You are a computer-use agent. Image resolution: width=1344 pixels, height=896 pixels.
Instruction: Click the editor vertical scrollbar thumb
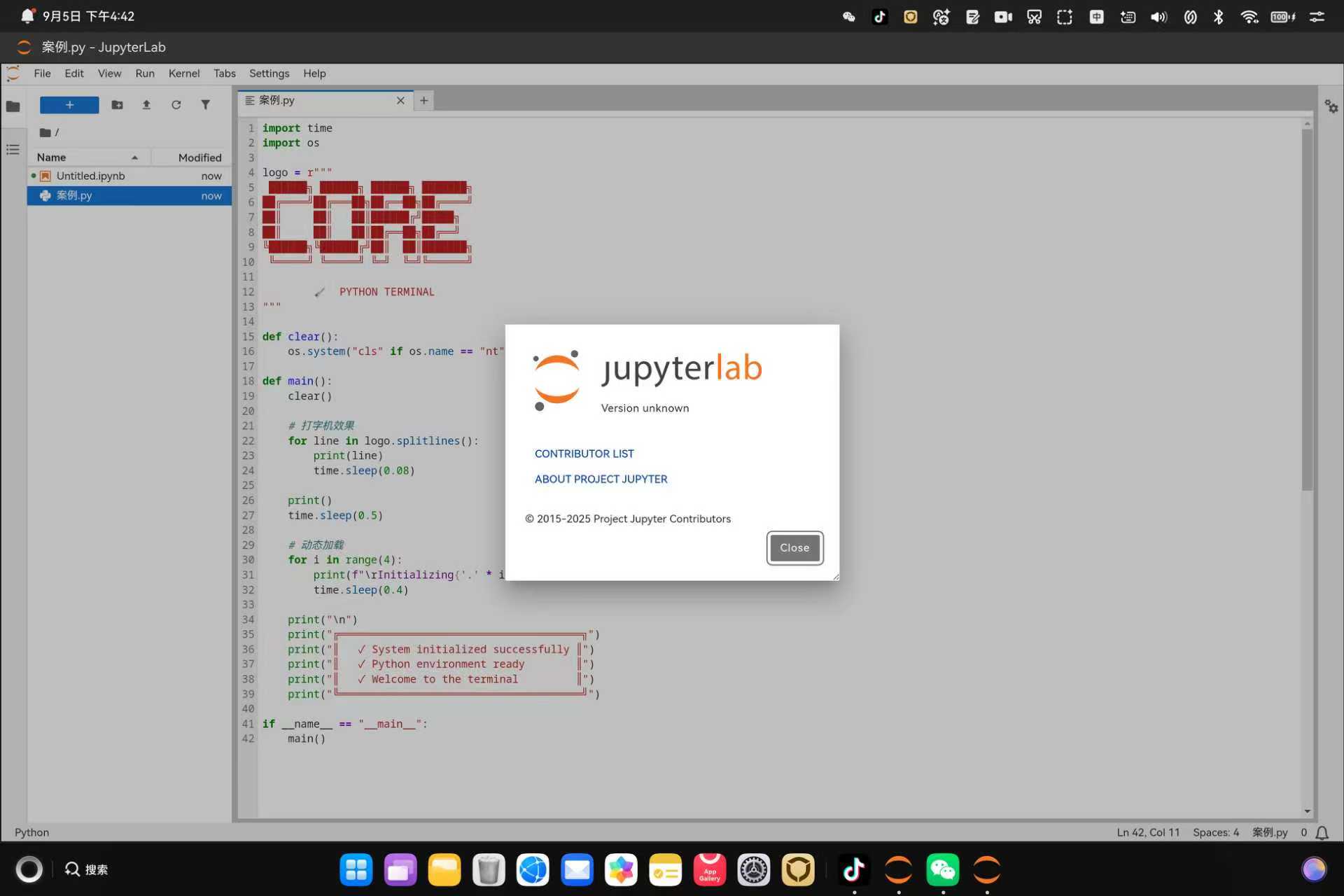[1307, 310]
